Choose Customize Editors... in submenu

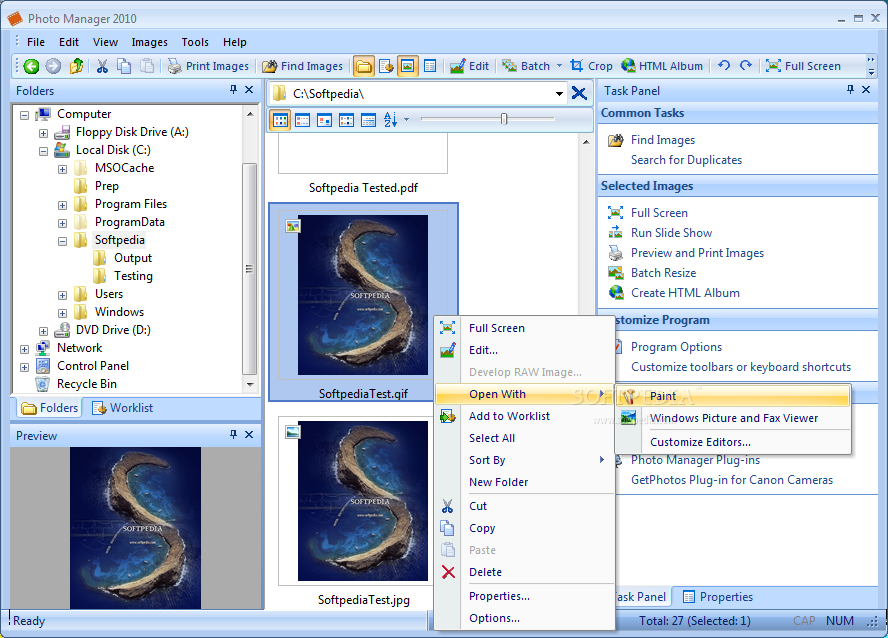point(733,442)
